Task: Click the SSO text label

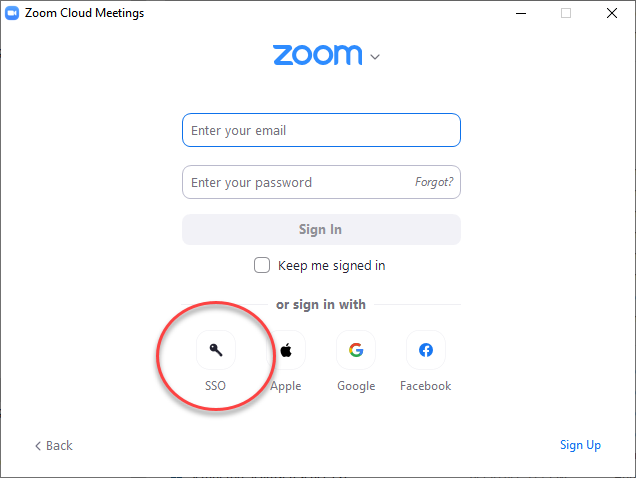Action: point(215,385)
